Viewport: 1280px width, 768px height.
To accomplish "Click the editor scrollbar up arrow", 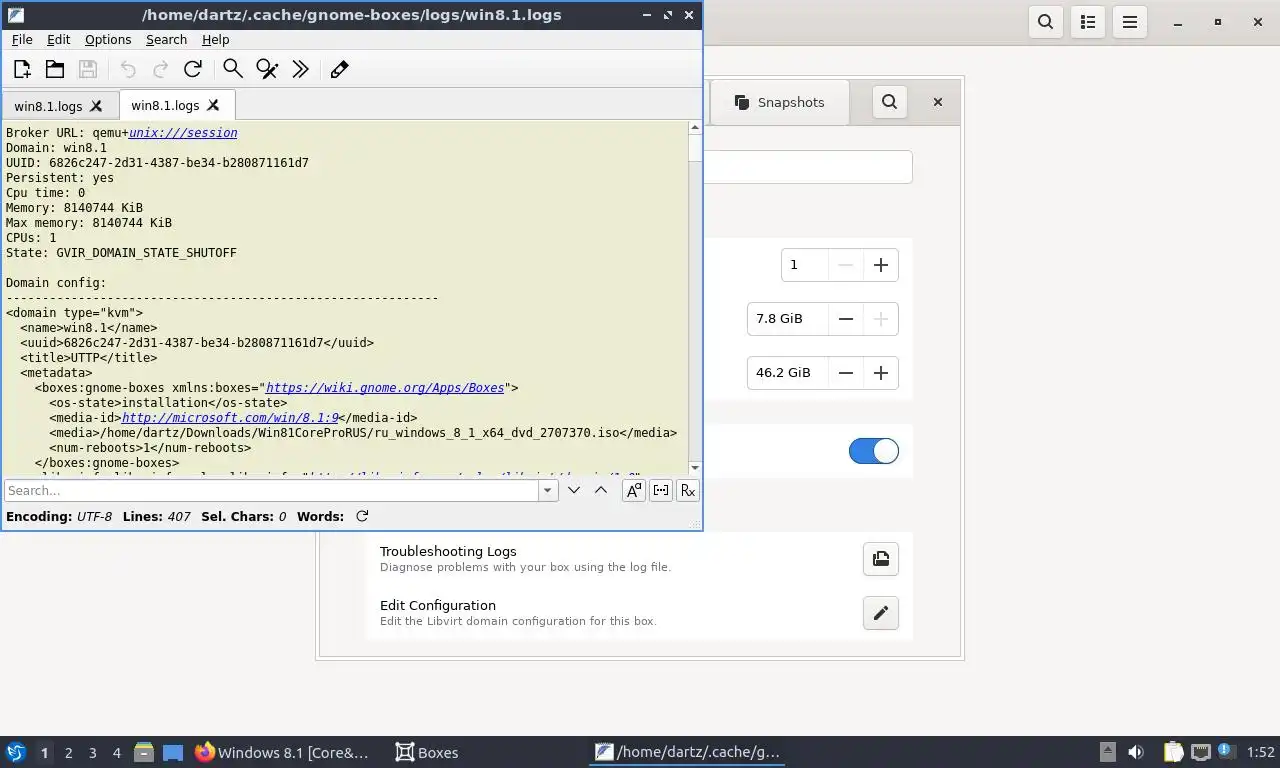I will coord(695,128).
